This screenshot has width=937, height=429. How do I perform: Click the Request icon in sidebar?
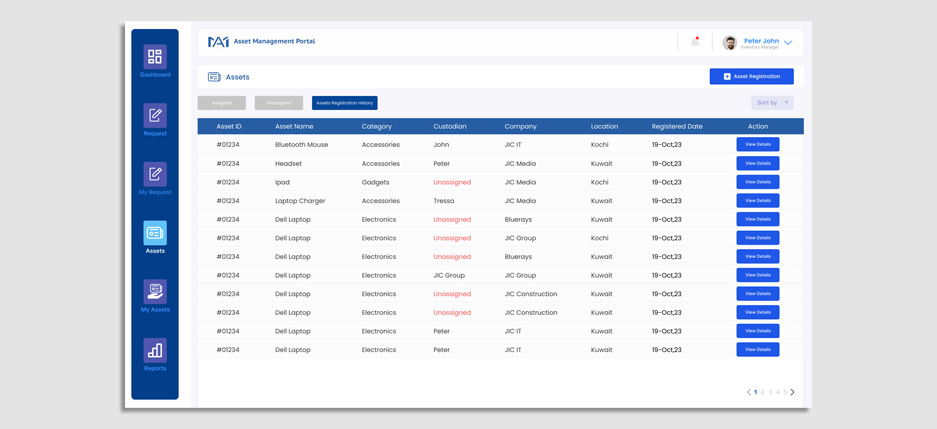[155, 116]
